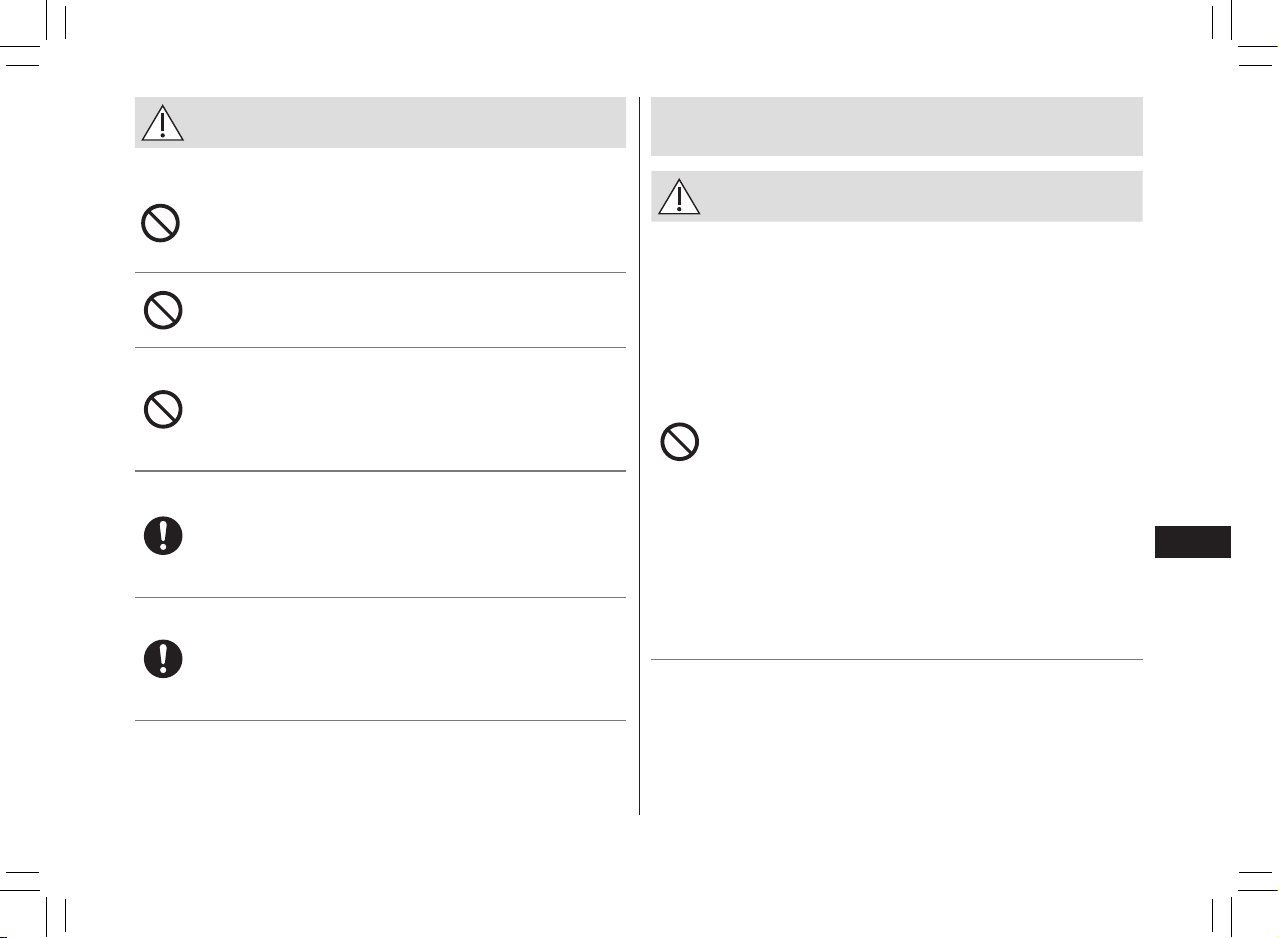This screenshot has width=1279, height=938.
Task: Click the warning triangle in the right column header
Action: click(679, 196)
